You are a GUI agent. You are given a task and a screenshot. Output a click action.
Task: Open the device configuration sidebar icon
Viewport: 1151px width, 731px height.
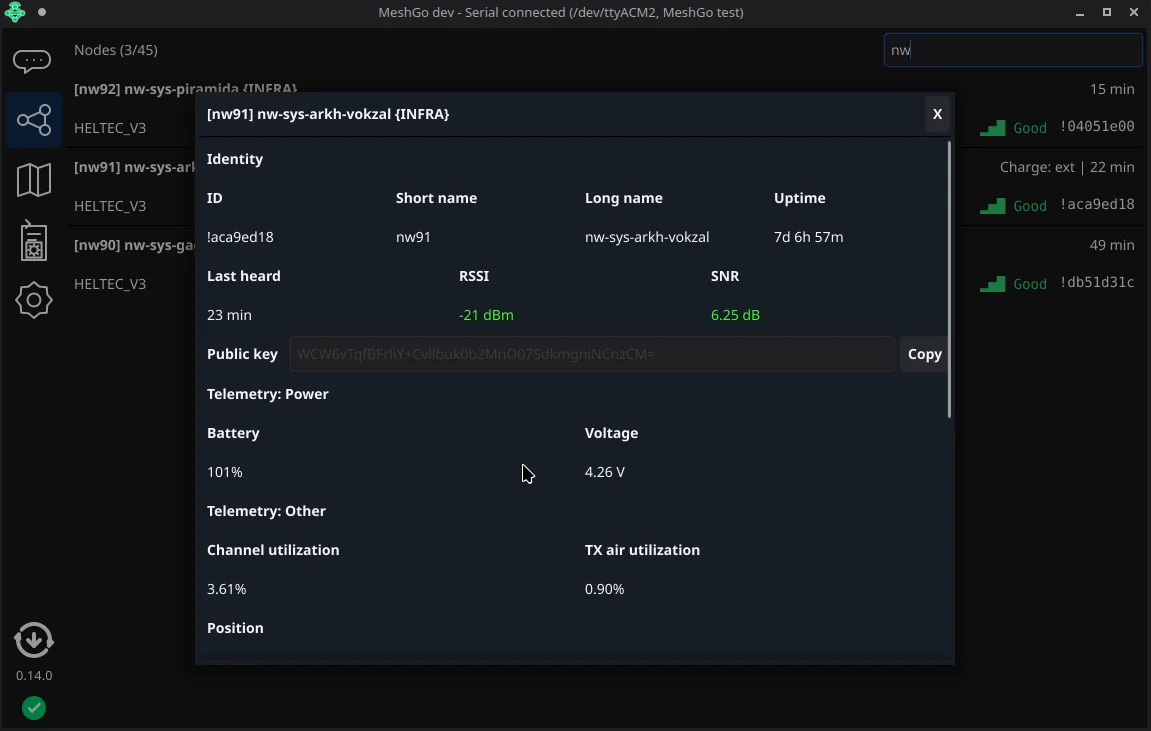point(33,241)
